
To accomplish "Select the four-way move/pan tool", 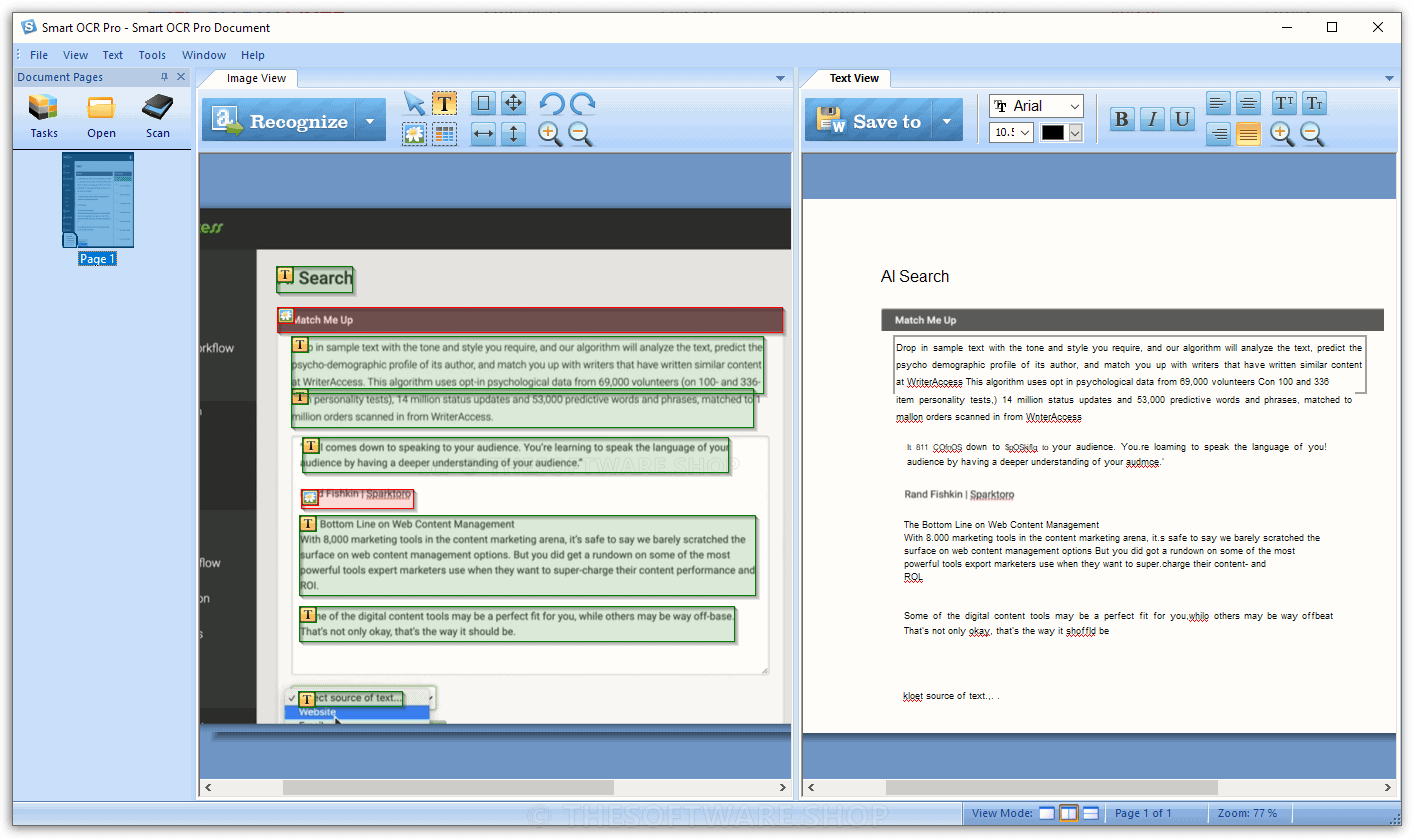I will click(513, 104).
